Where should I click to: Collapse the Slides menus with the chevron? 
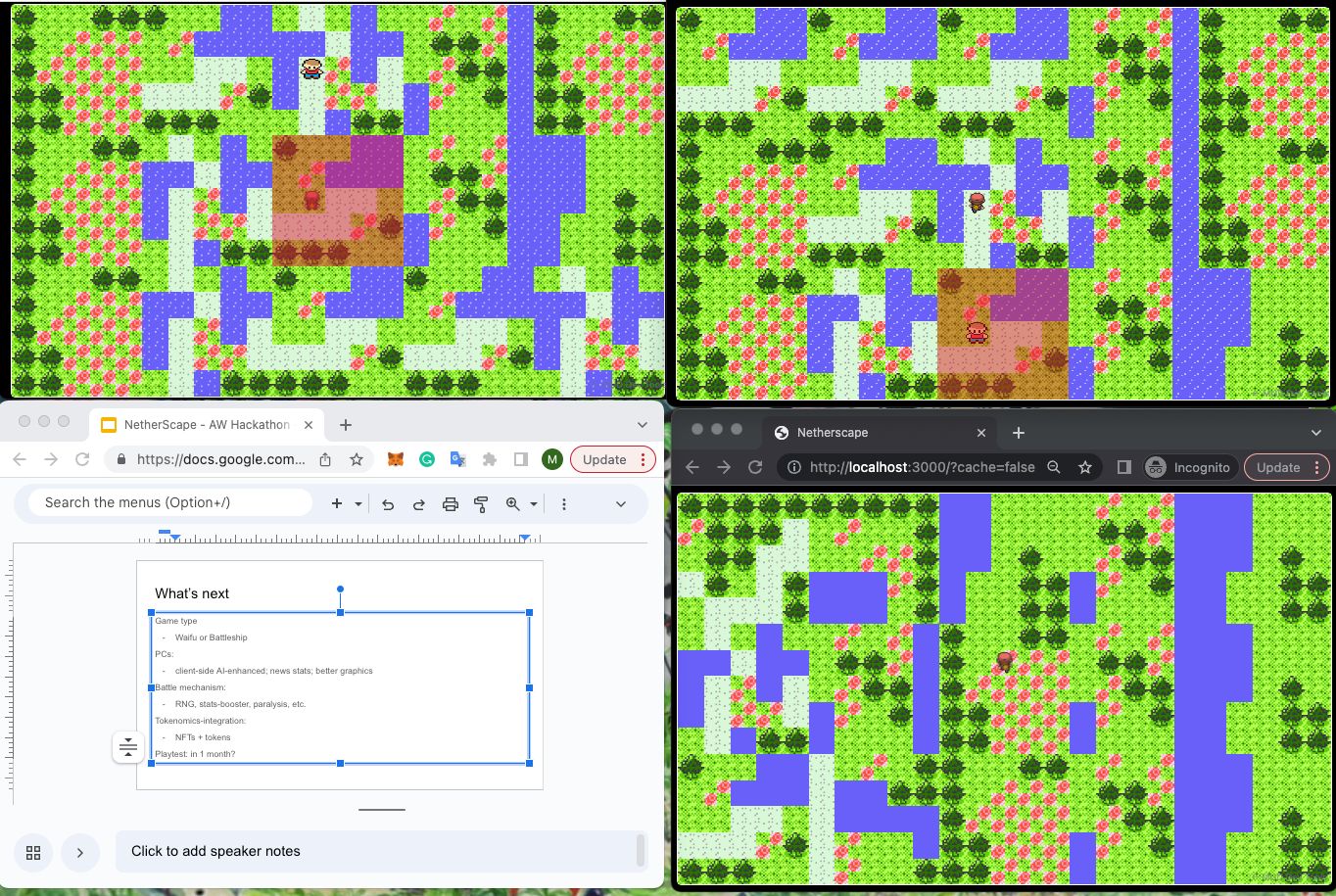tap(621, 503)
